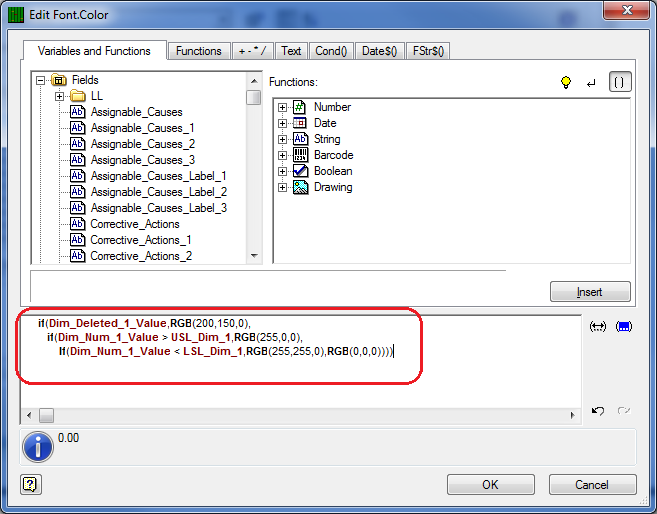Expand the String functions node
The image size is (657, 514).
[282, 139]
